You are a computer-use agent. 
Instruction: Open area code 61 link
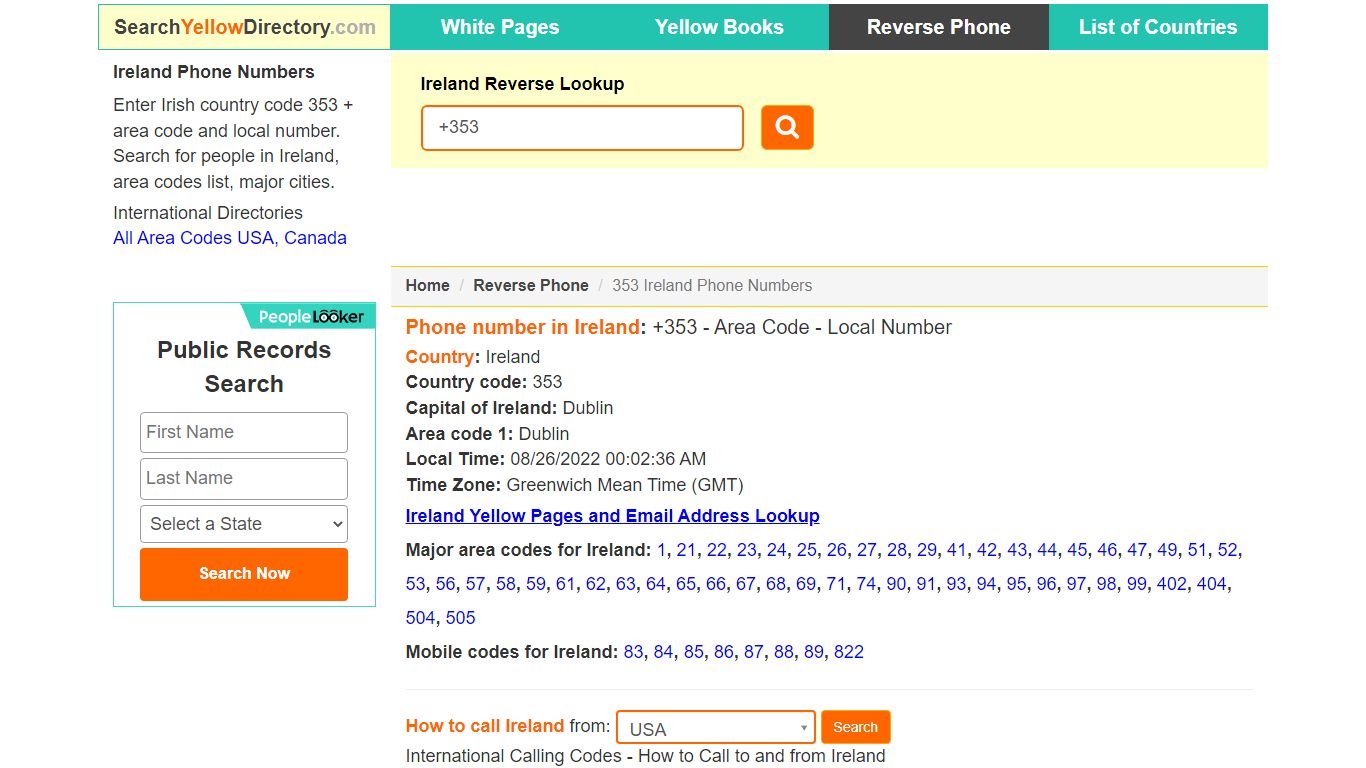point(565,584)
